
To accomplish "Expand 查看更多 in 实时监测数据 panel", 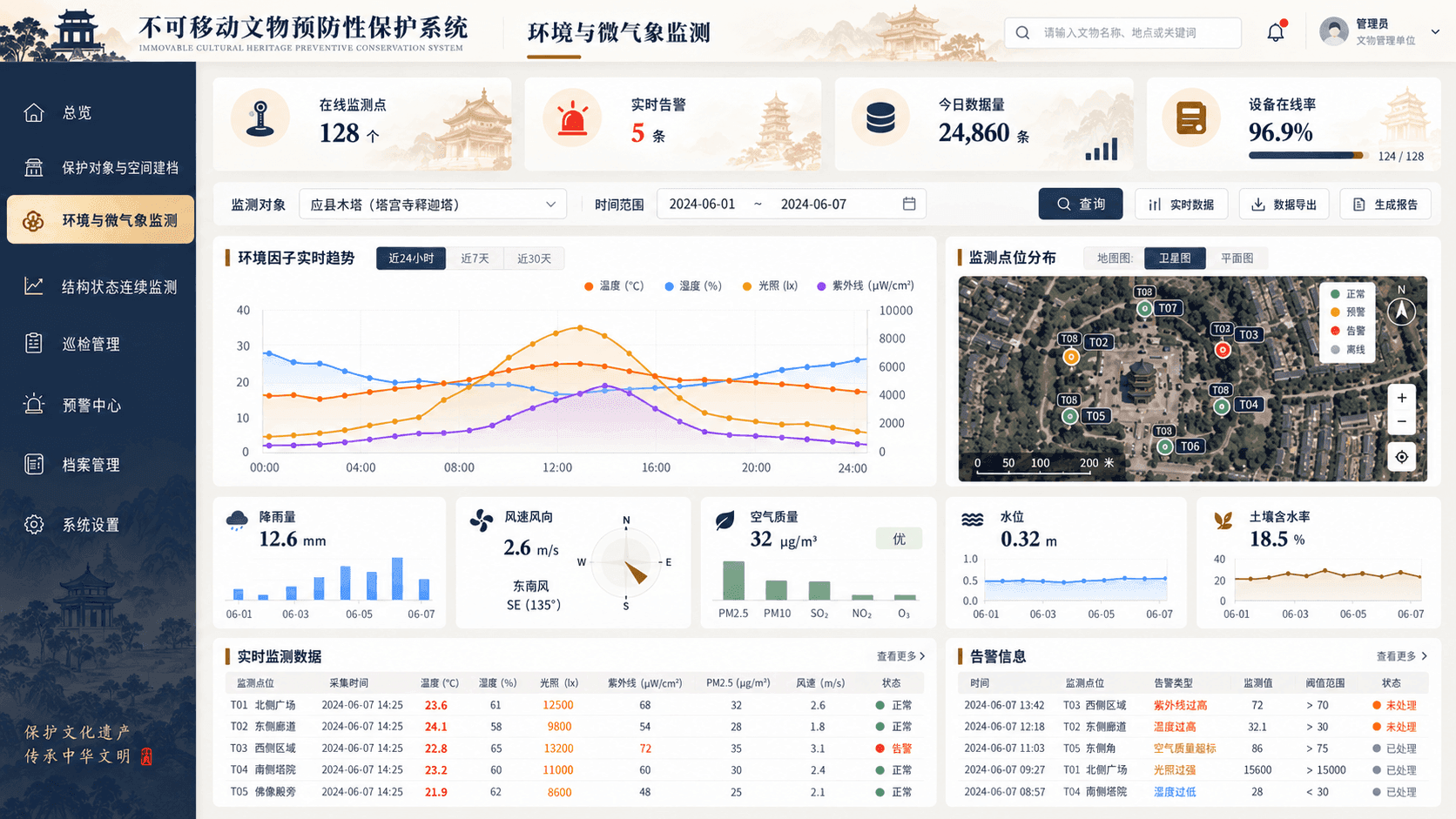I will (x=900, y=656).
